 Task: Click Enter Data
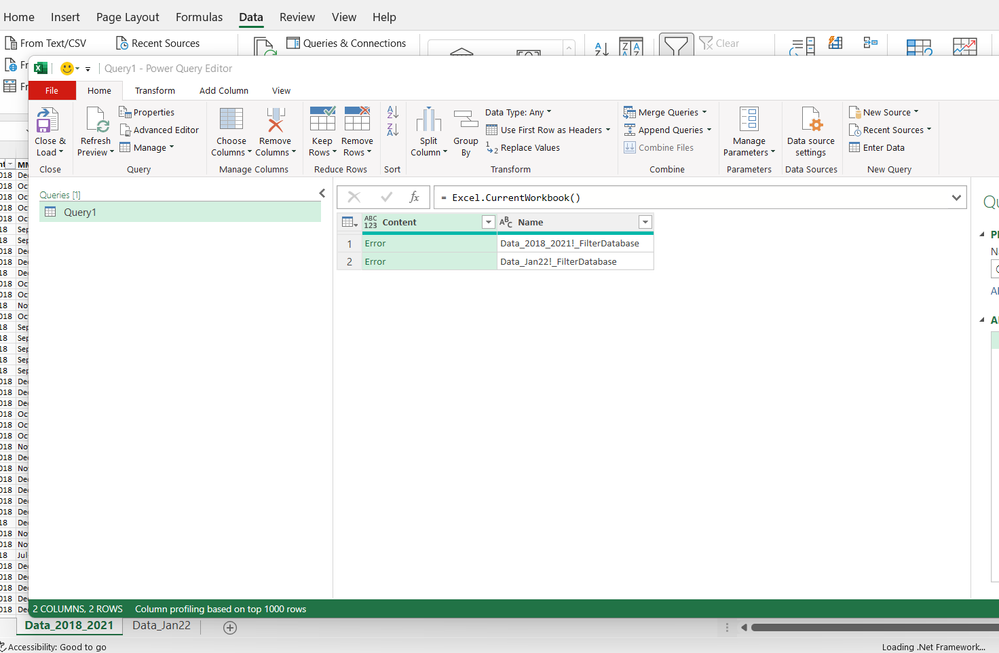click(x=877, y=148)
